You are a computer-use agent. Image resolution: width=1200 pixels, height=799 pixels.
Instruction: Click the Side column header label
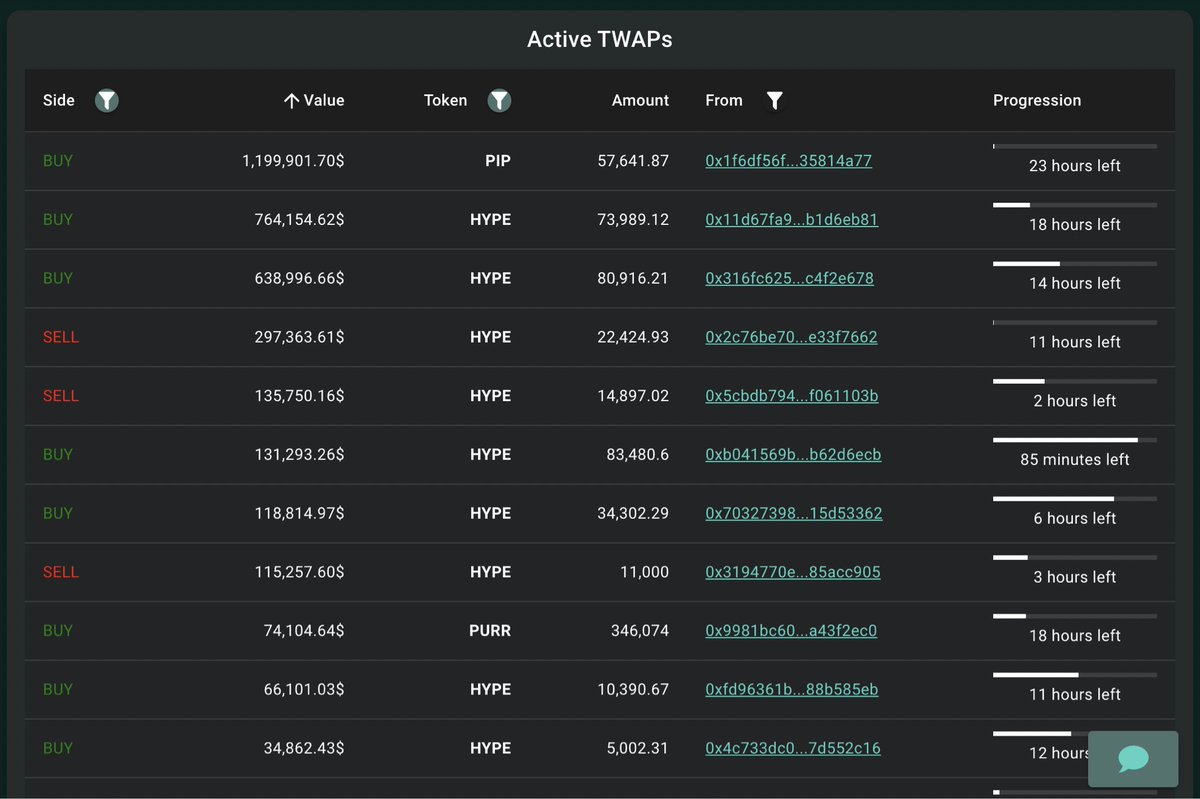pyautogui.click(x=59, y=100)
